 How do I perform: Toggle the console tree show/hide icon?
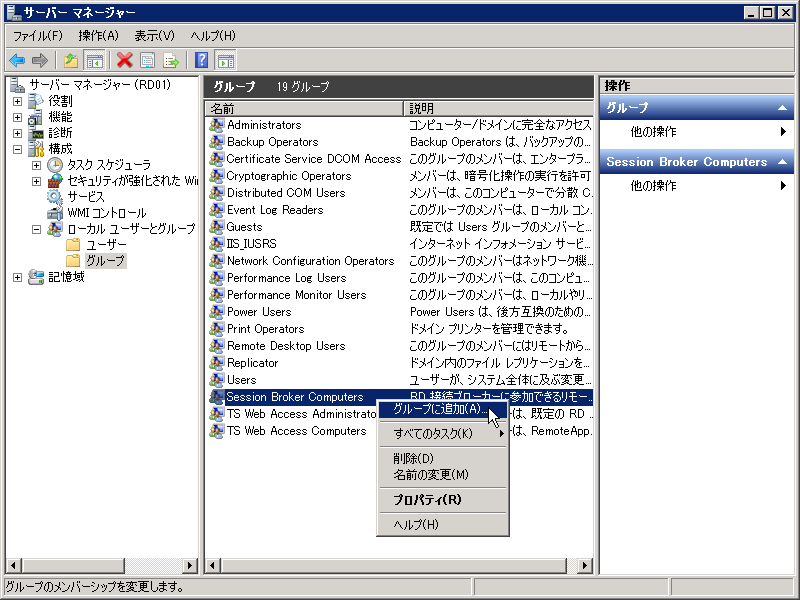coord(94,61)
